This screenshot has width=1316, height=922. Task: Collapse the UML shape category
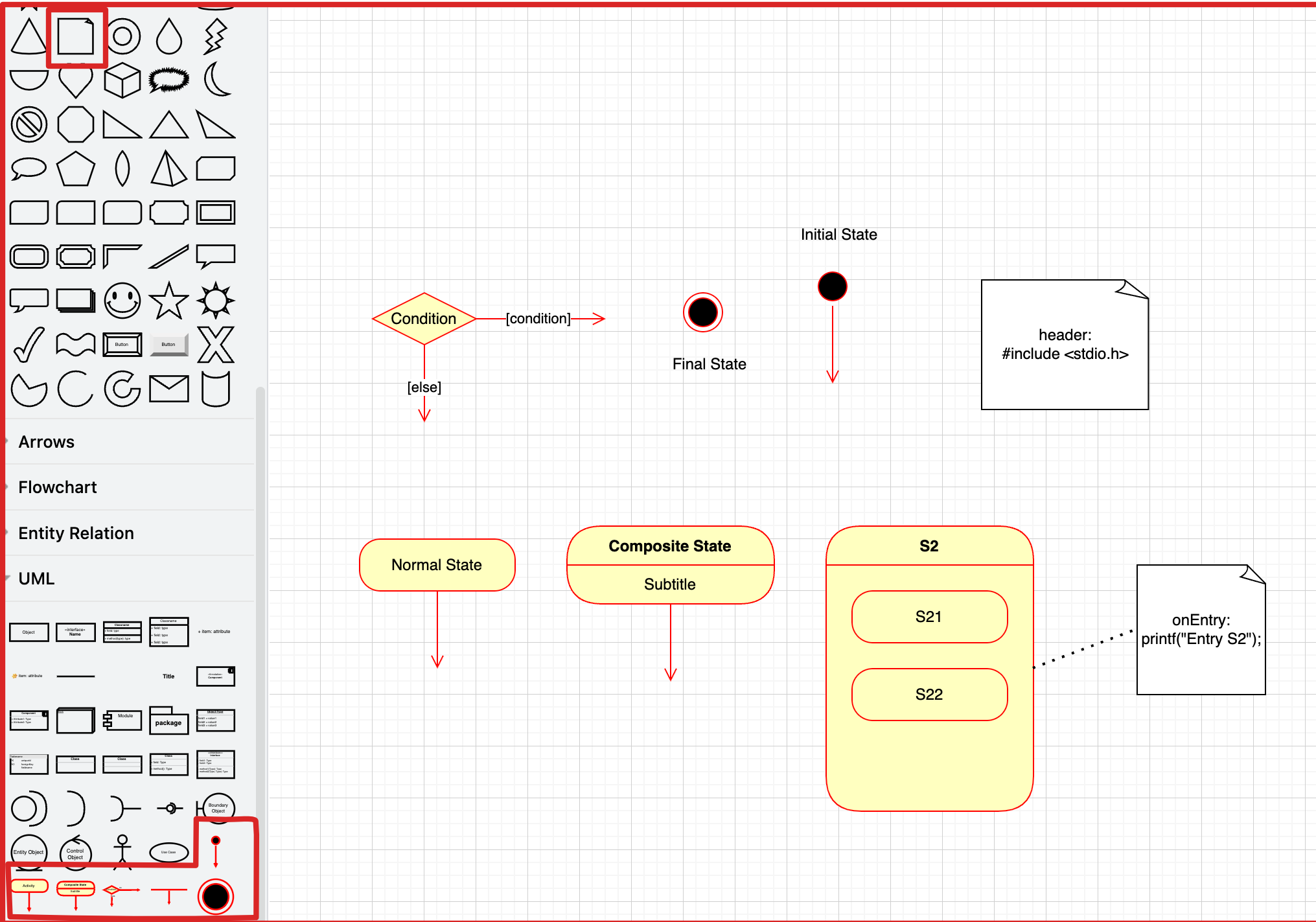36,579
